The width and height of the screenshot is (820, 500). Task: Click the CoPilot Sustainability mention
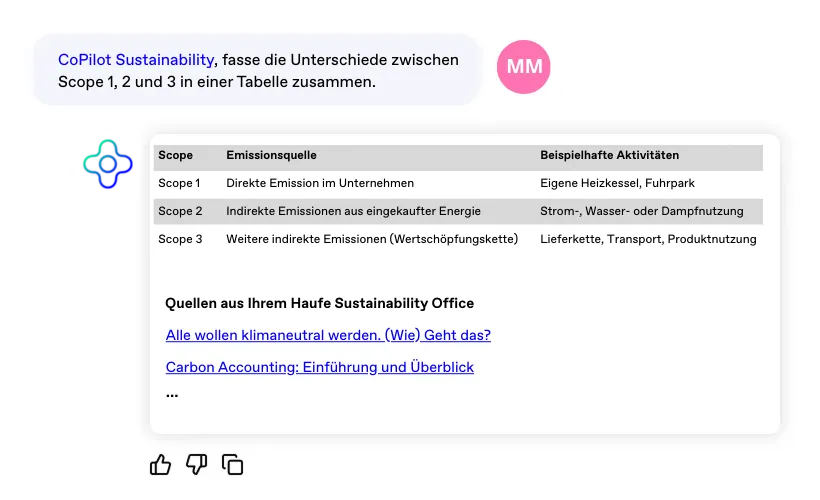click(x=136, y=60)
